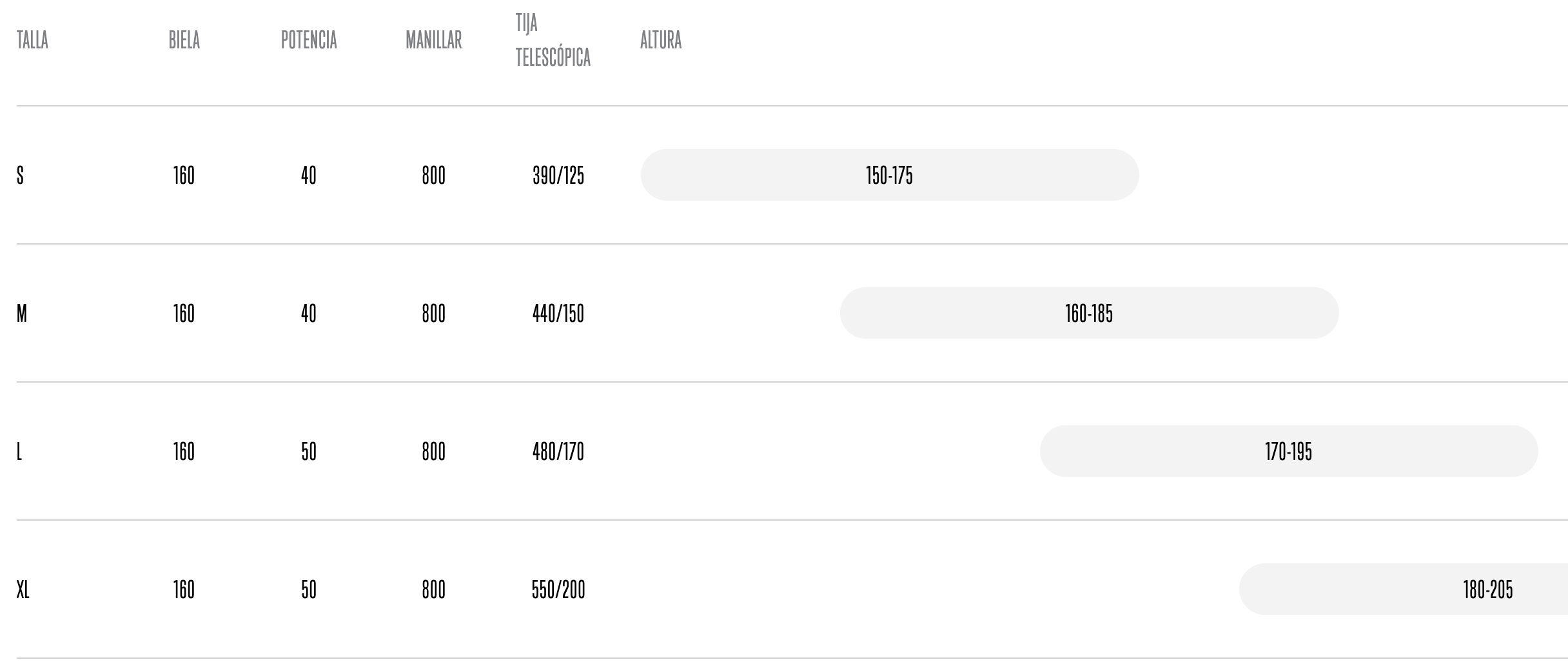This screenshot has width=1568, height=662.
Task: Select the 550/200 dropper post value
Action: [558, 590]
